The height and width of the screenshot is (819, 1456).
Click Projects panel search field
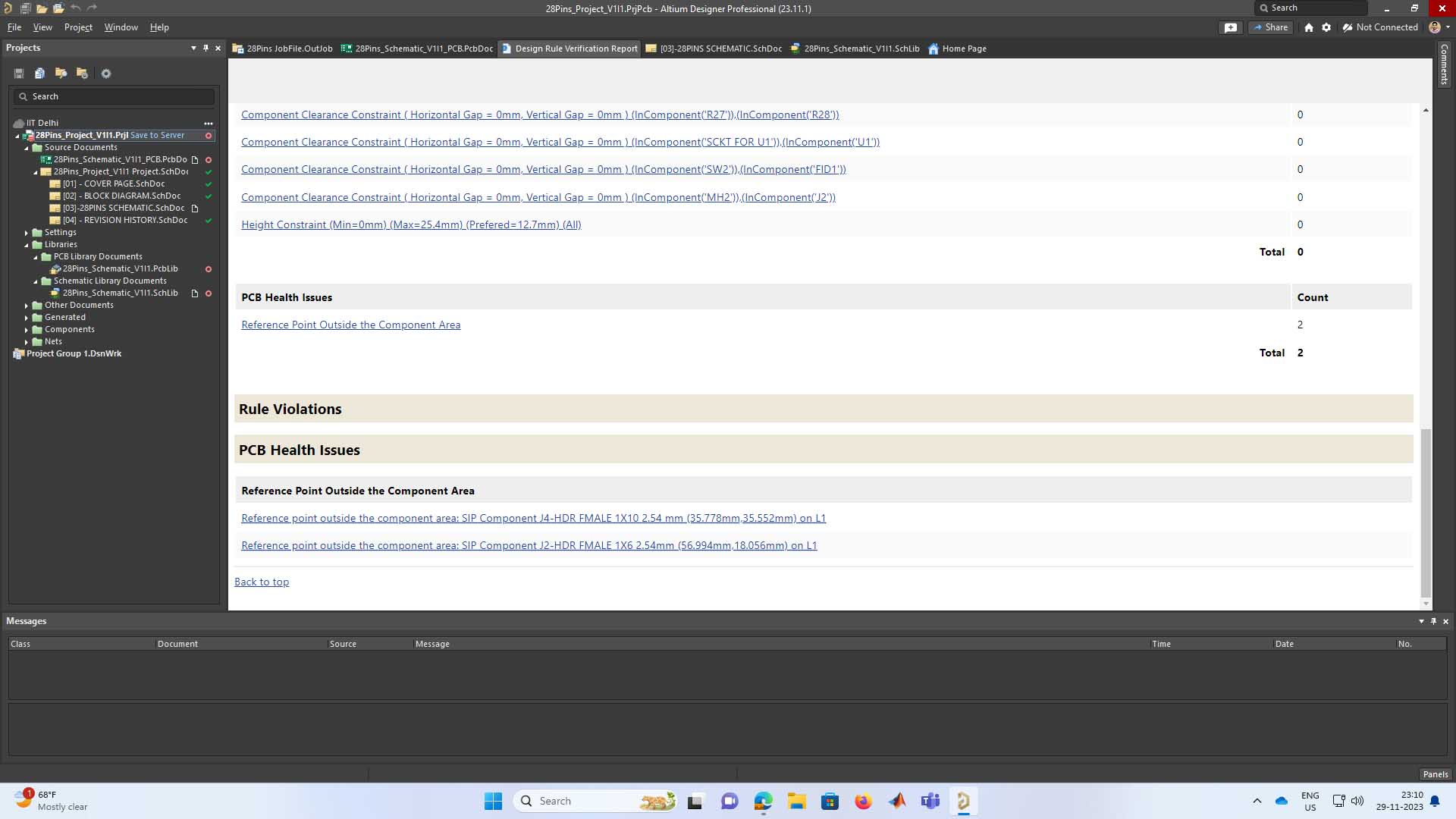(x=114, y=96)
